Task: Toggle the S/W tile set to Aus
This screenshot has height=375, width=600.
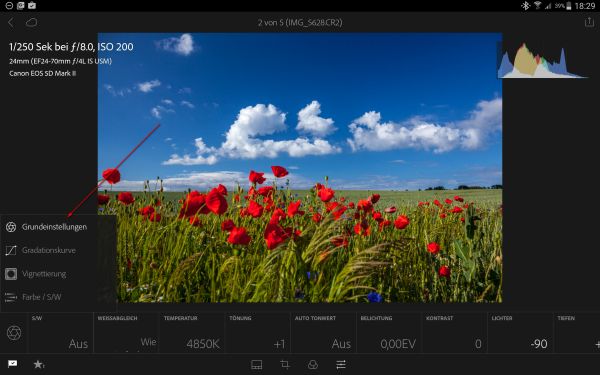Action: pyautogui.click(x=60, y=333)
